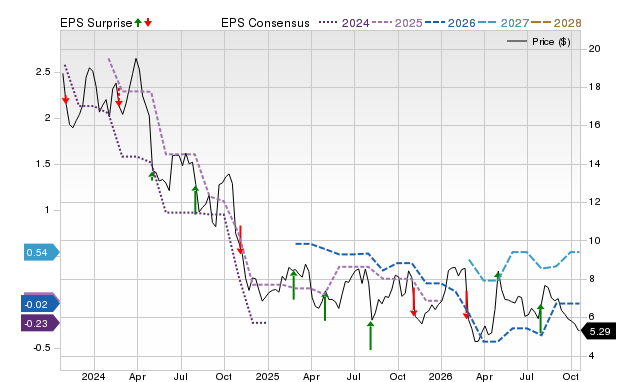Click the 2027 EPS consensus legend entry
Viewport: 640px width, 382px height.
[x=503, y=23]
